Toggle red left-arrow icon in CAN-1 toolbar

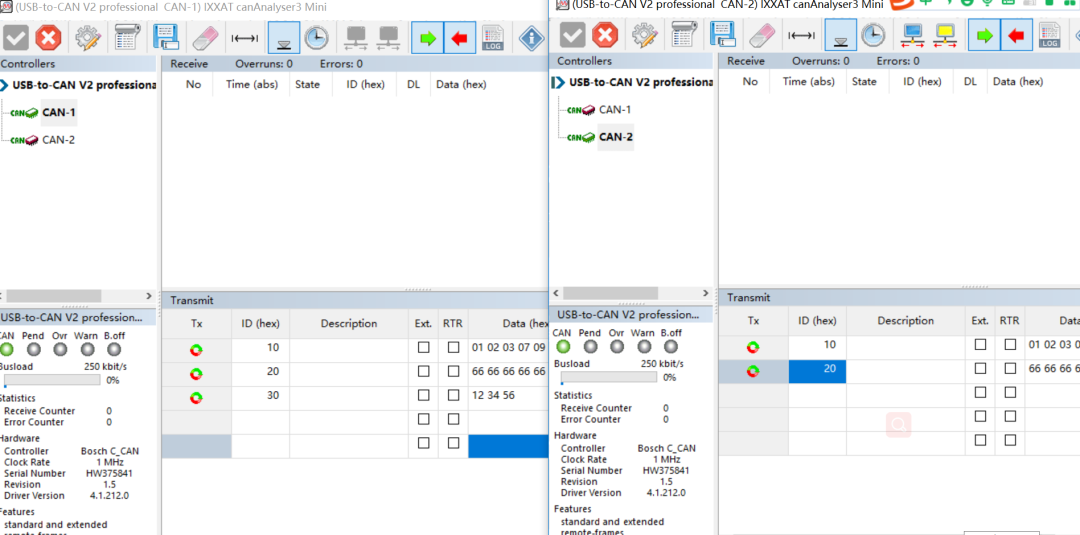click(459, 37)
